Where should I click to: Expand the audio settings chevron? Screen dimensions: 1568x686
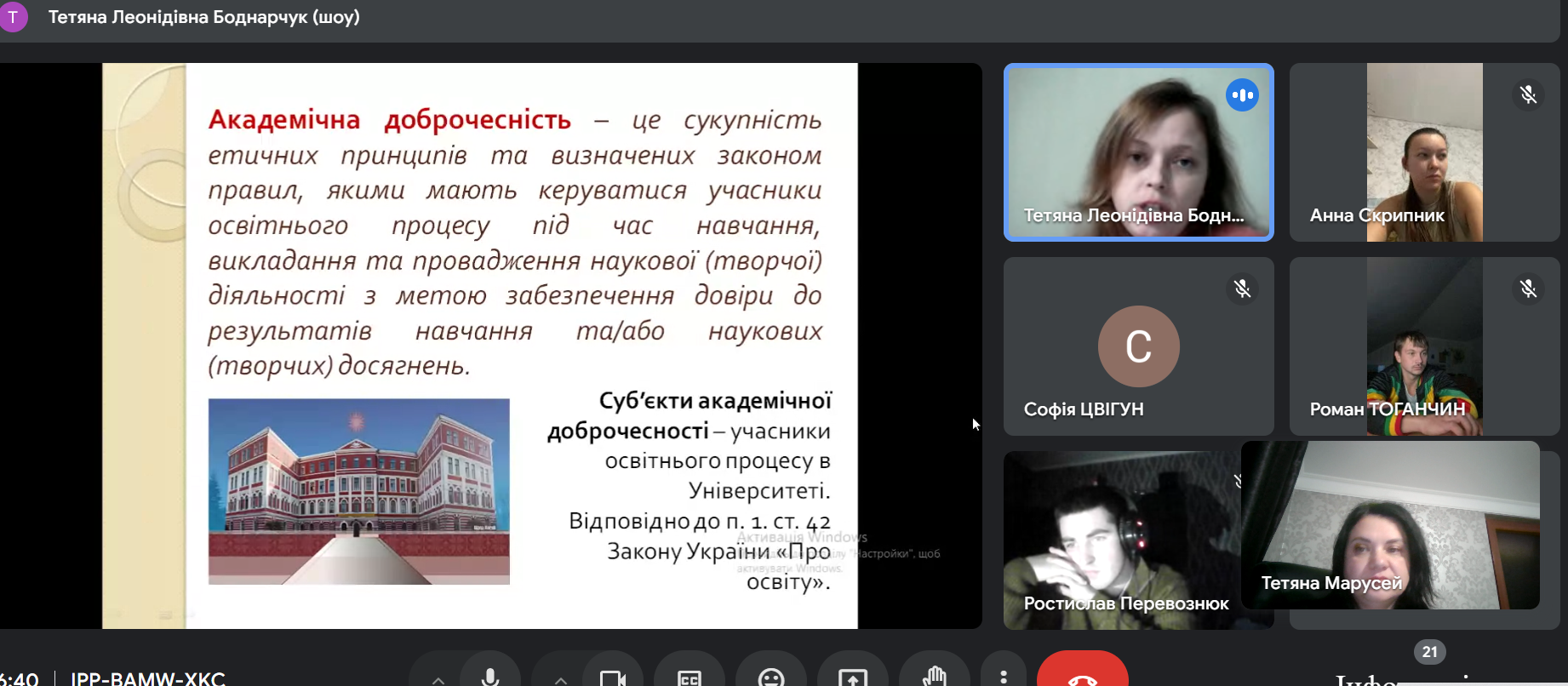[438, 678]
